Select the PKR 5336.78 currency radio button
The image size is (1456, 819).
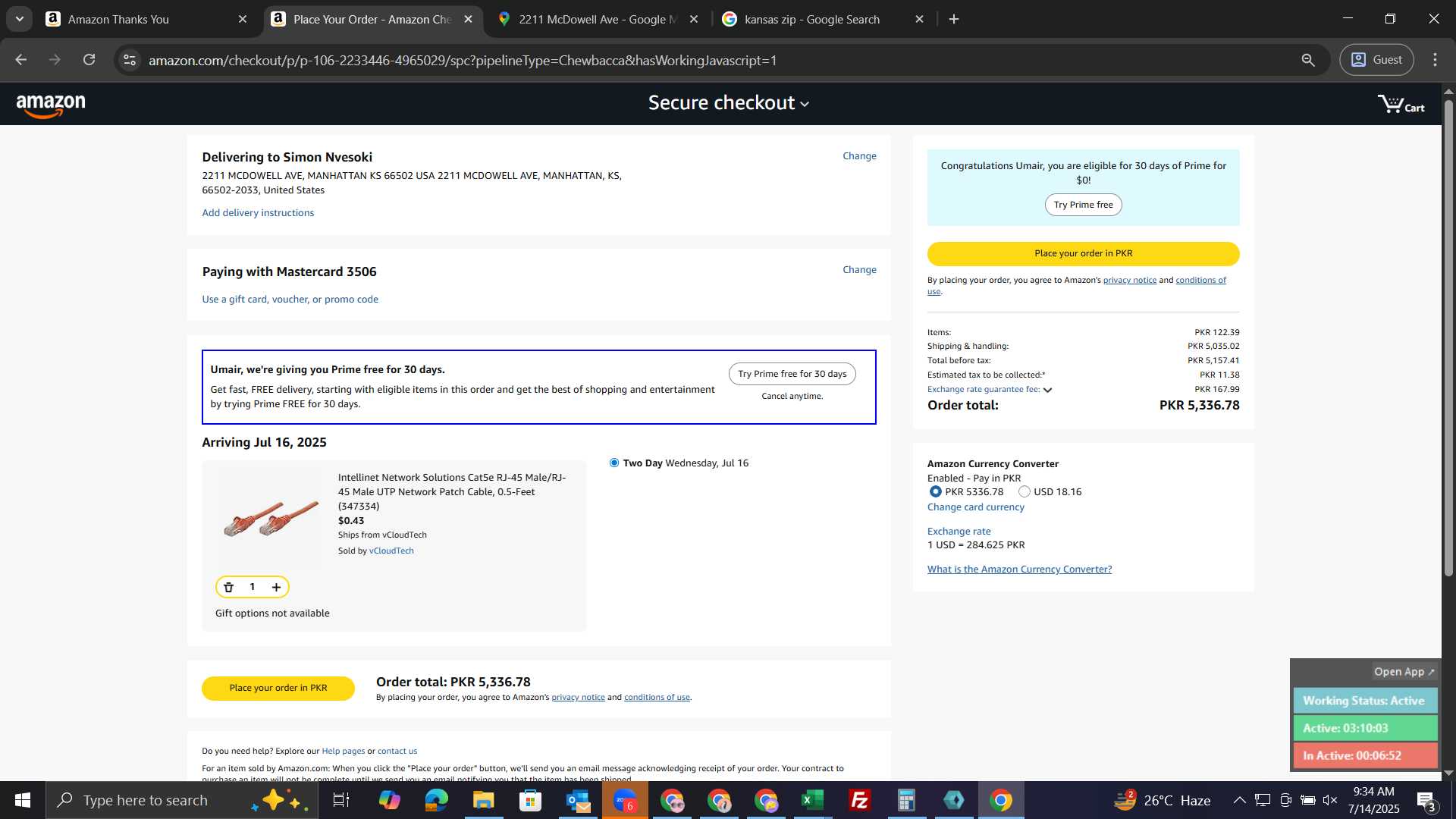point(936,491)
